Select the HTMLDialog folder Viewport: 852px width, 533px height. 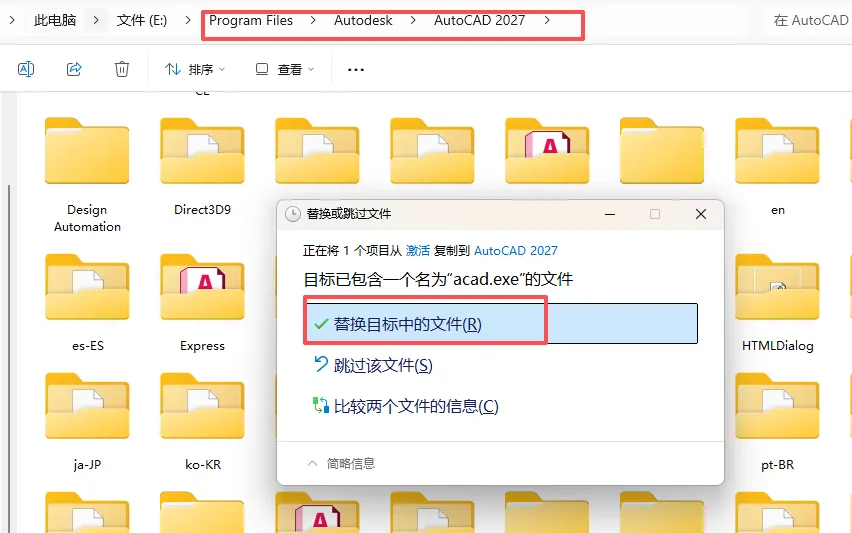[x=778, y=304]
